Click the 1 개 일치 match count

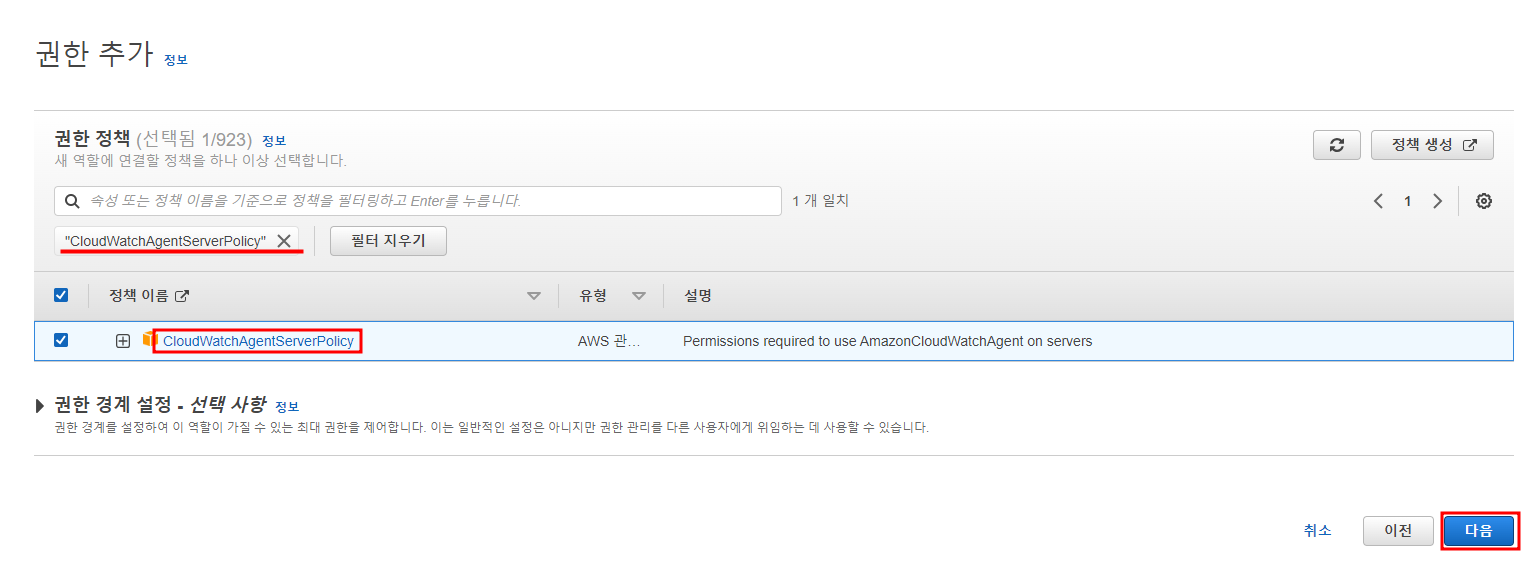click(x=820, y=201)
